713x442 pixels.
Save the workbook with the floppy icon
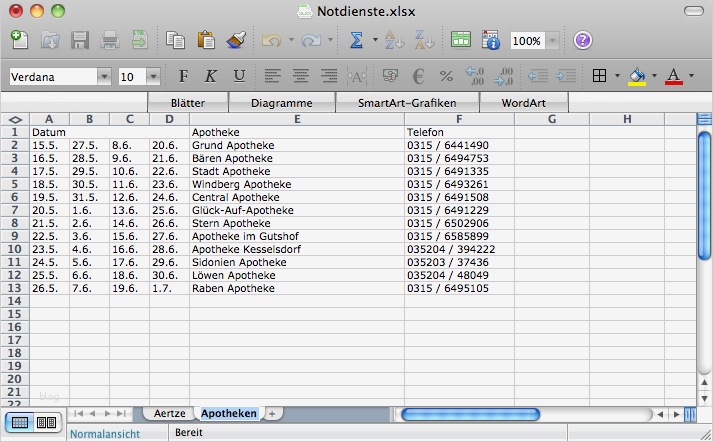coord(80,40)
